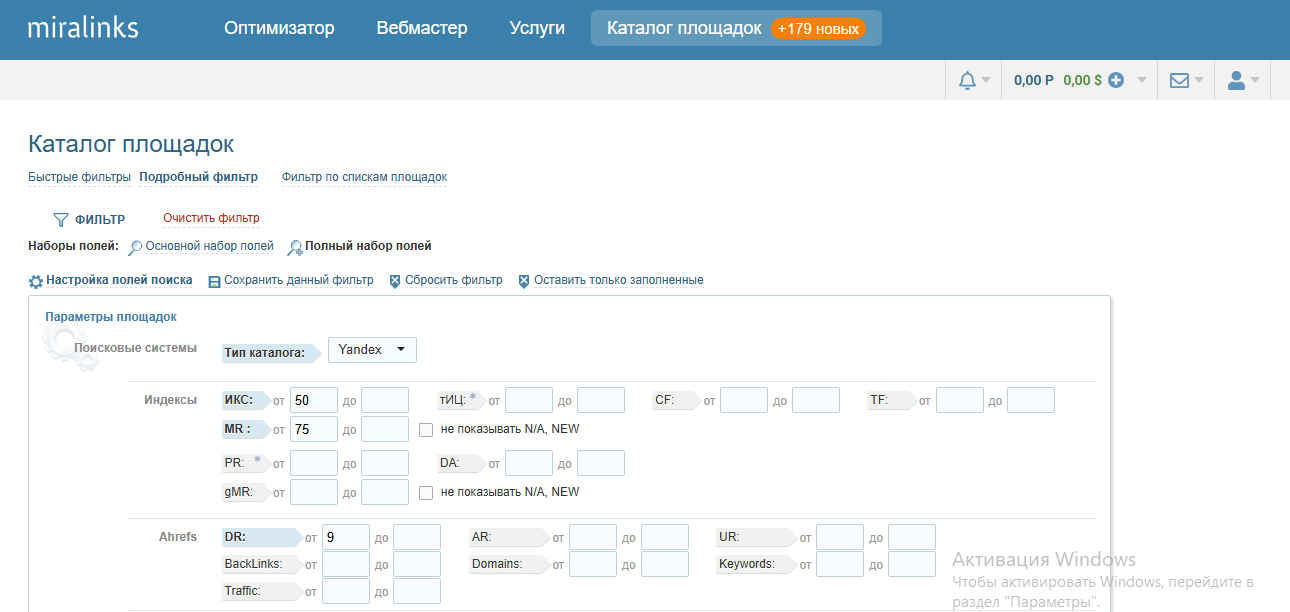The width and height of the screenshot is (1290, 612).
Task: Select the Быстрые фильтры link
Action: point(79,177)
